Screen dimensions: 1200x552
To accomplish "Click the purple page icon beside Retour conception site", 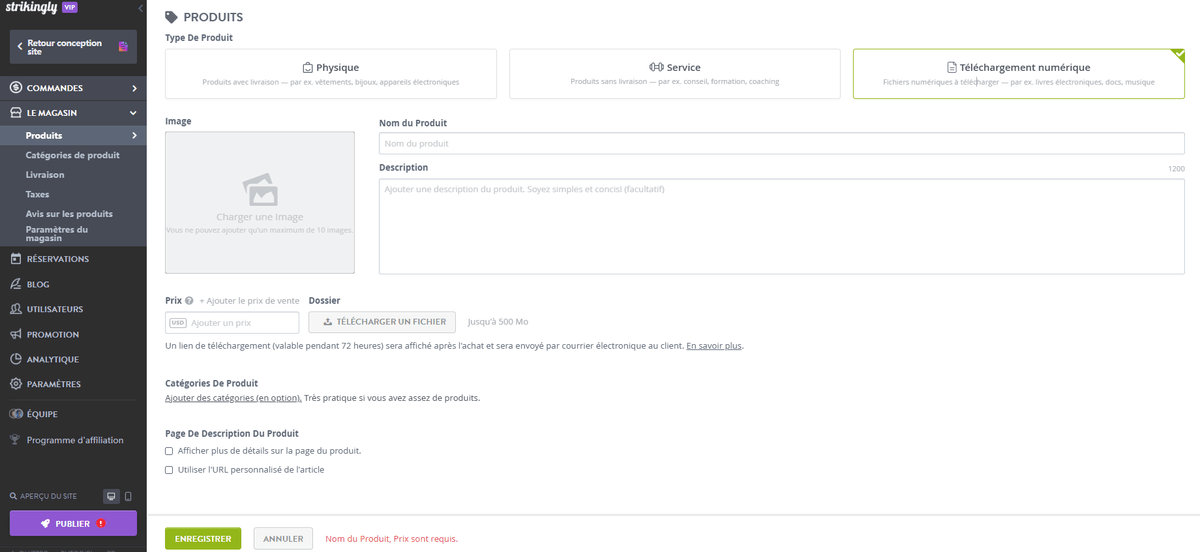I will (x=123, y=47).
